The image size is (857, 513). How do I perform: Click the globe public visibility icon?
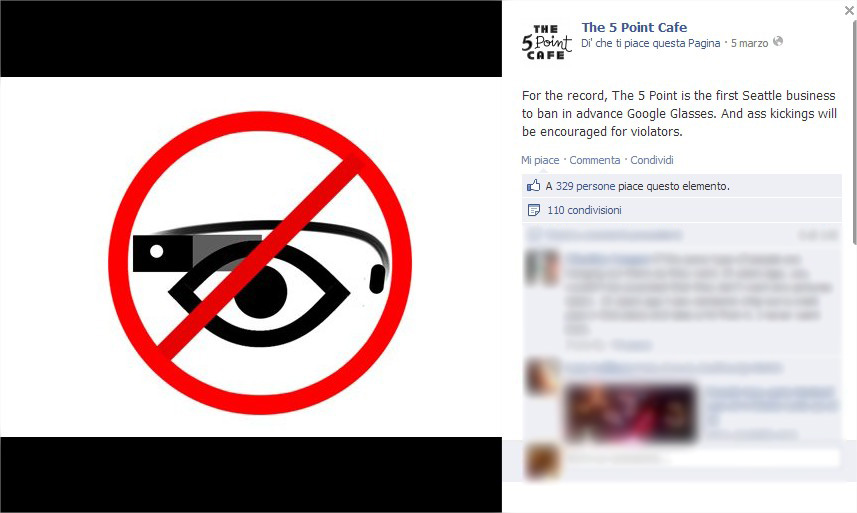tap(778, 42)
